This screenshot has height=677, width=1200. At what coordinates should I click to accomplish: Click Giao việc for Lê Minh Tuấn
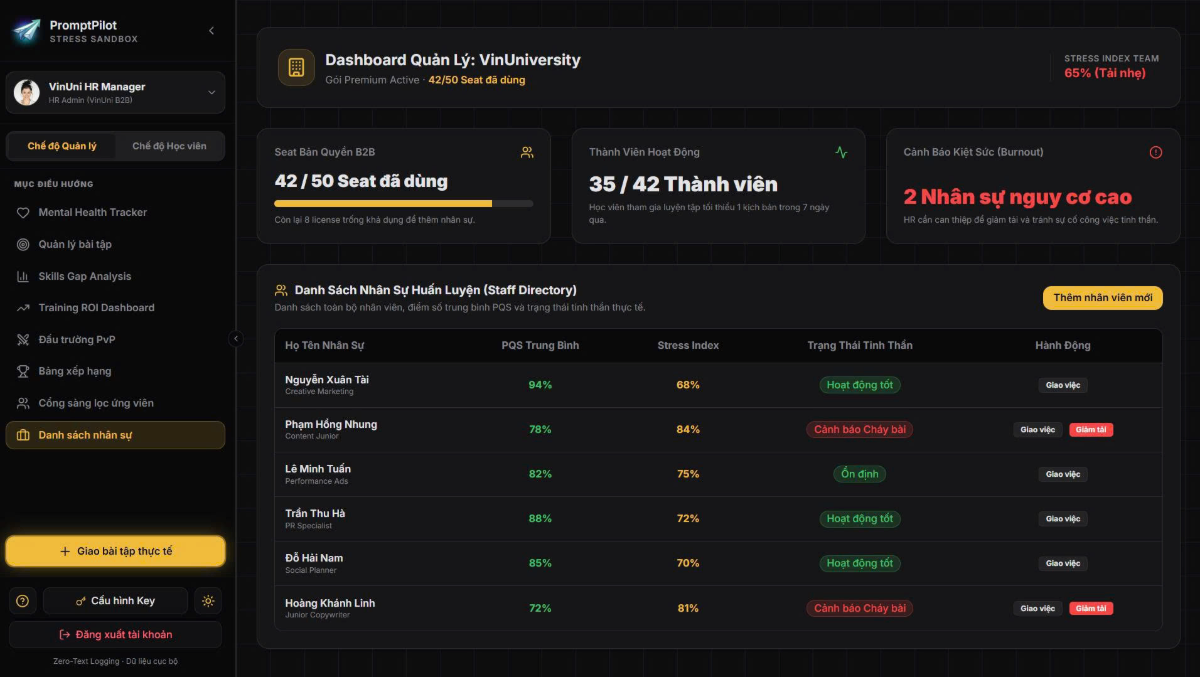pyautogui.click(x=1062, y=474)
